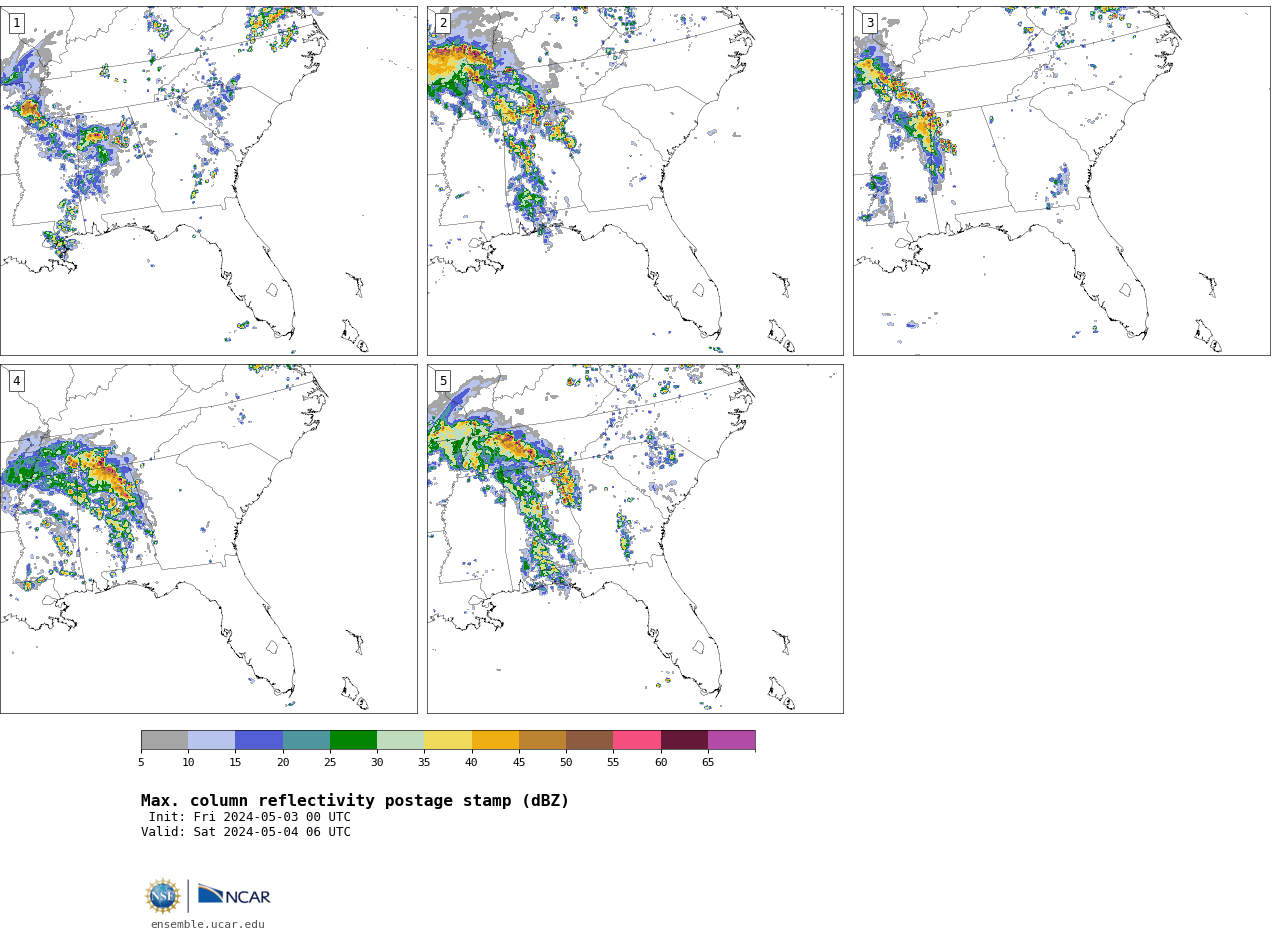Click the Valid: Sat 2024-05-04 06 UTC text
The height and width of the screenshot is (936, 1280).
246,832
